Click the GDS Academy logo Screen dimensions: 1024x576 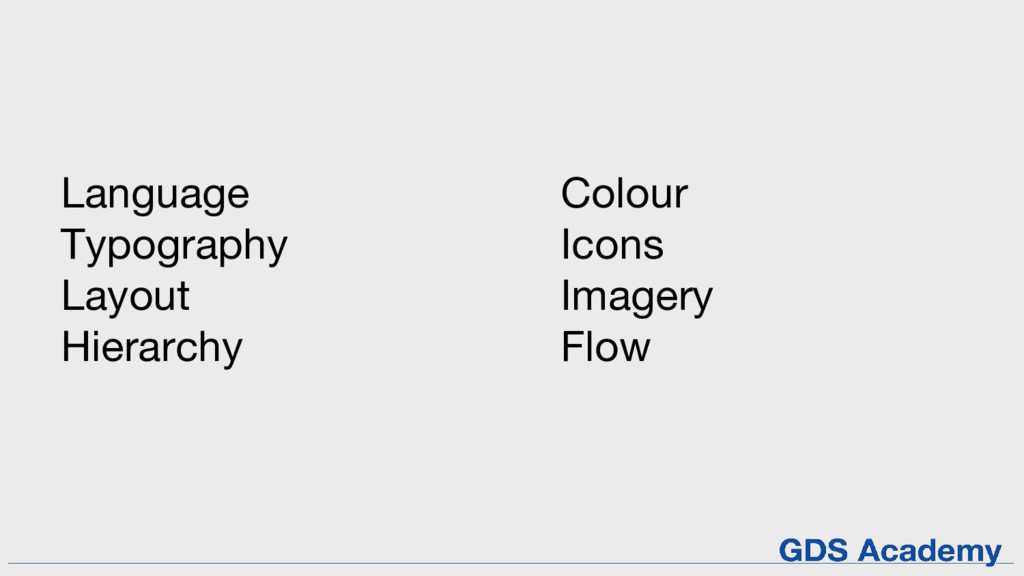pos(890,551)
